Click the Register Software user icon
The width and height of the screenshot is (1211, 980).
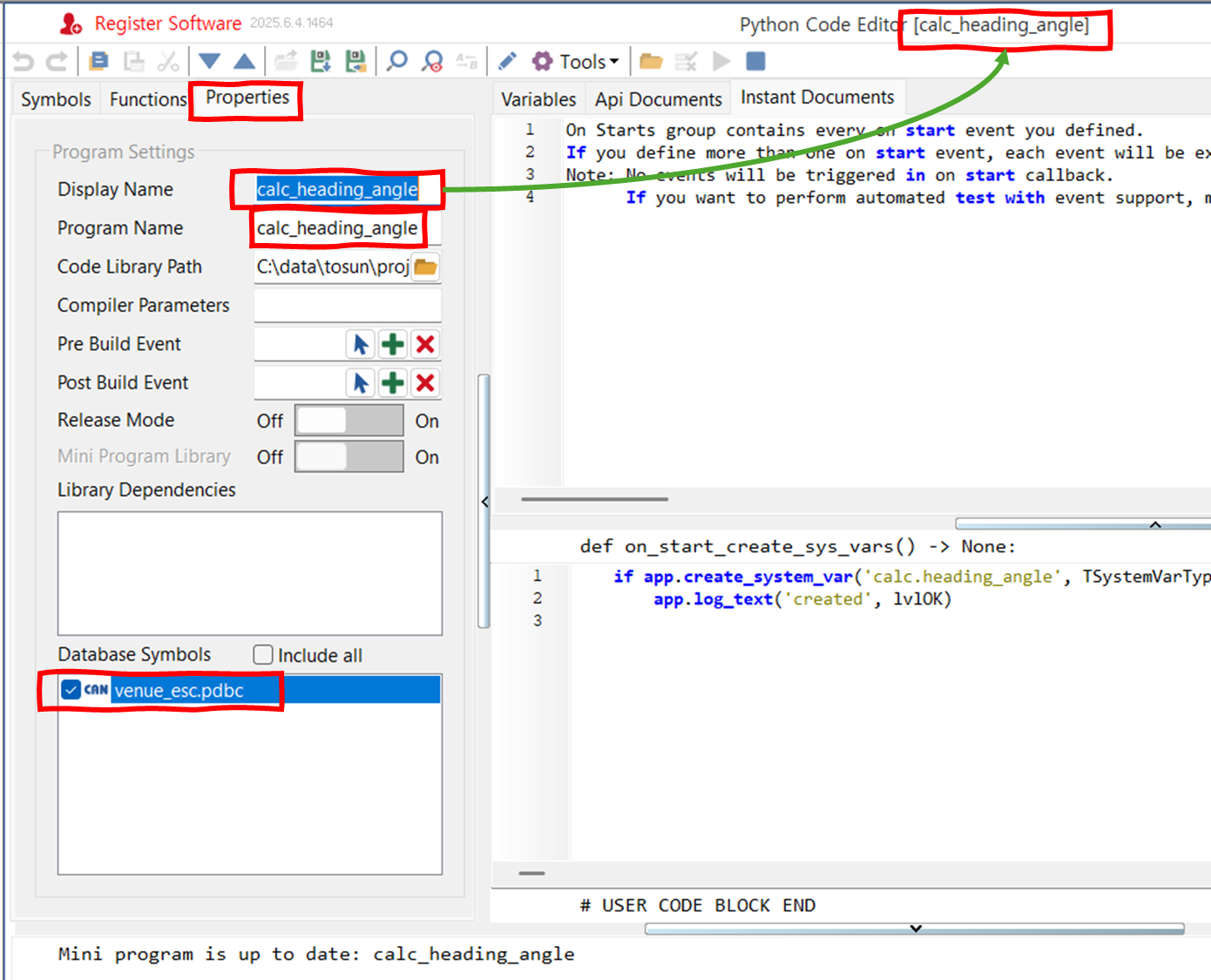click(x=71, y=24)
